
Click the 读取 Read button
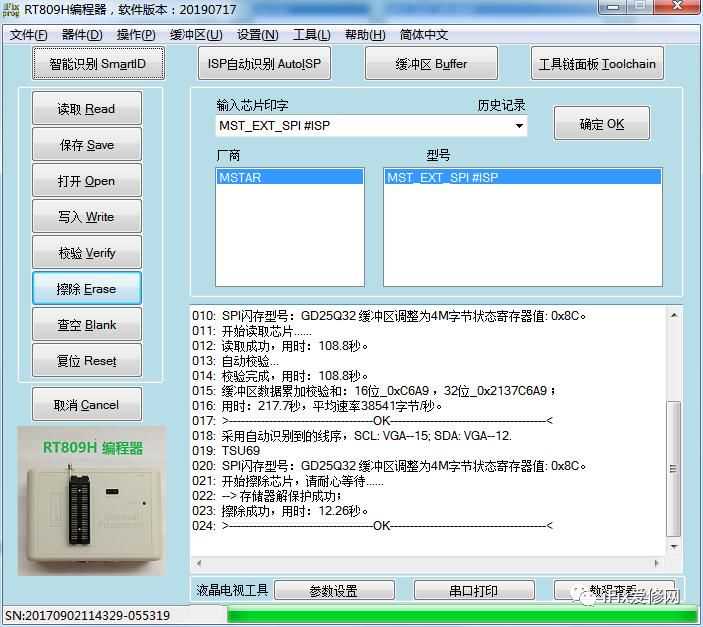86,109
